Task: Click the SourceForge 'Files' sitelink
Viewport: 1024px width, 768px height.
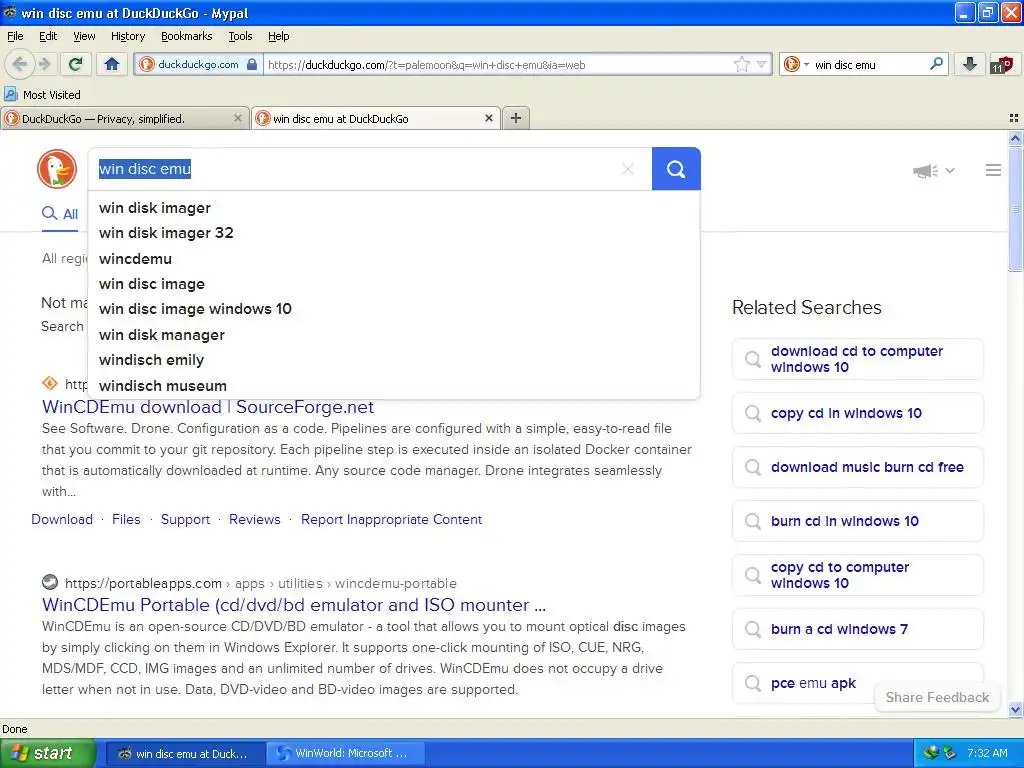Action: tap(126, 519)
